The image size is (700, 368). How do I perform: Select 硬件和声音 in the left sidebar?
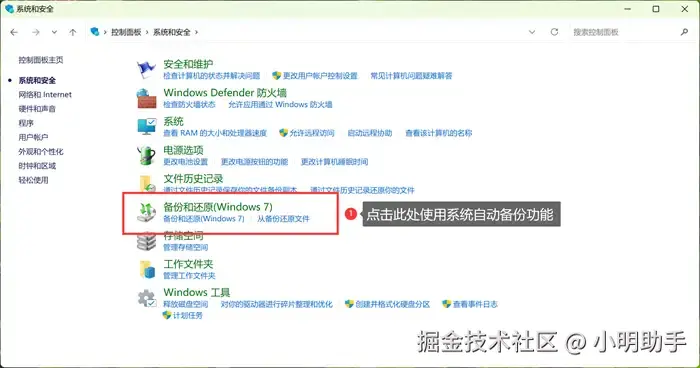[37, 109]
